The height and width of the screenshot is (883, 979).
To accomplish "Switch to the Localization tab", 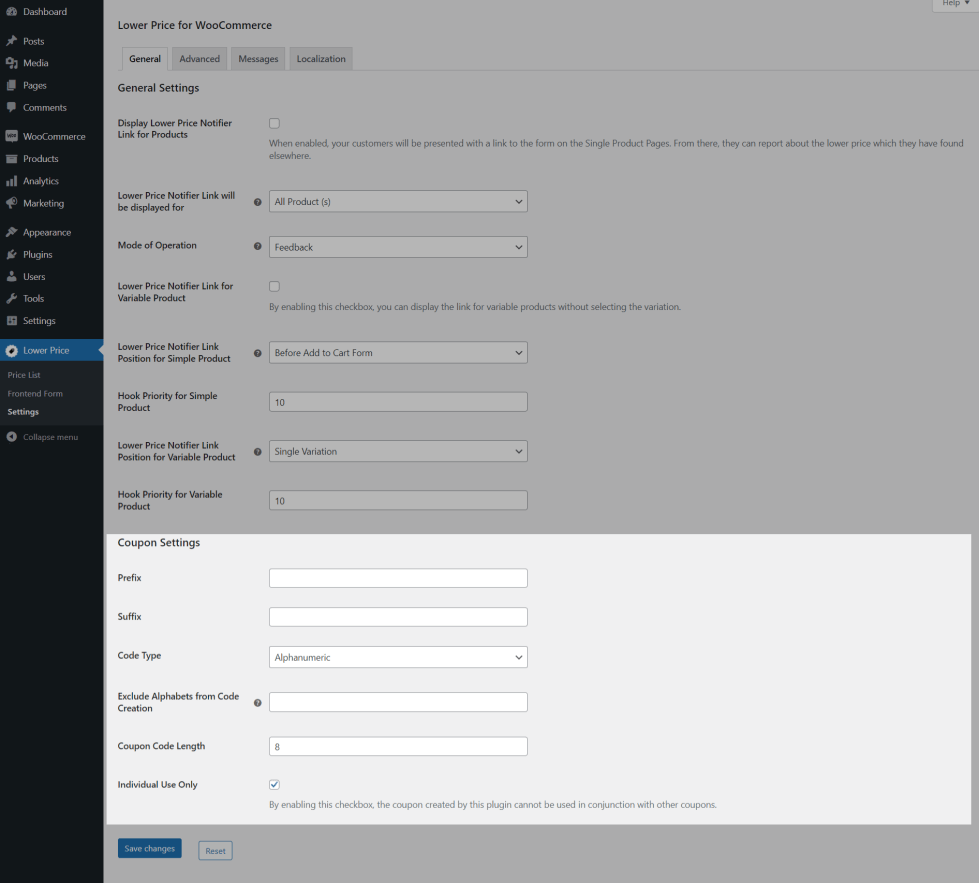I will (321, 59).
